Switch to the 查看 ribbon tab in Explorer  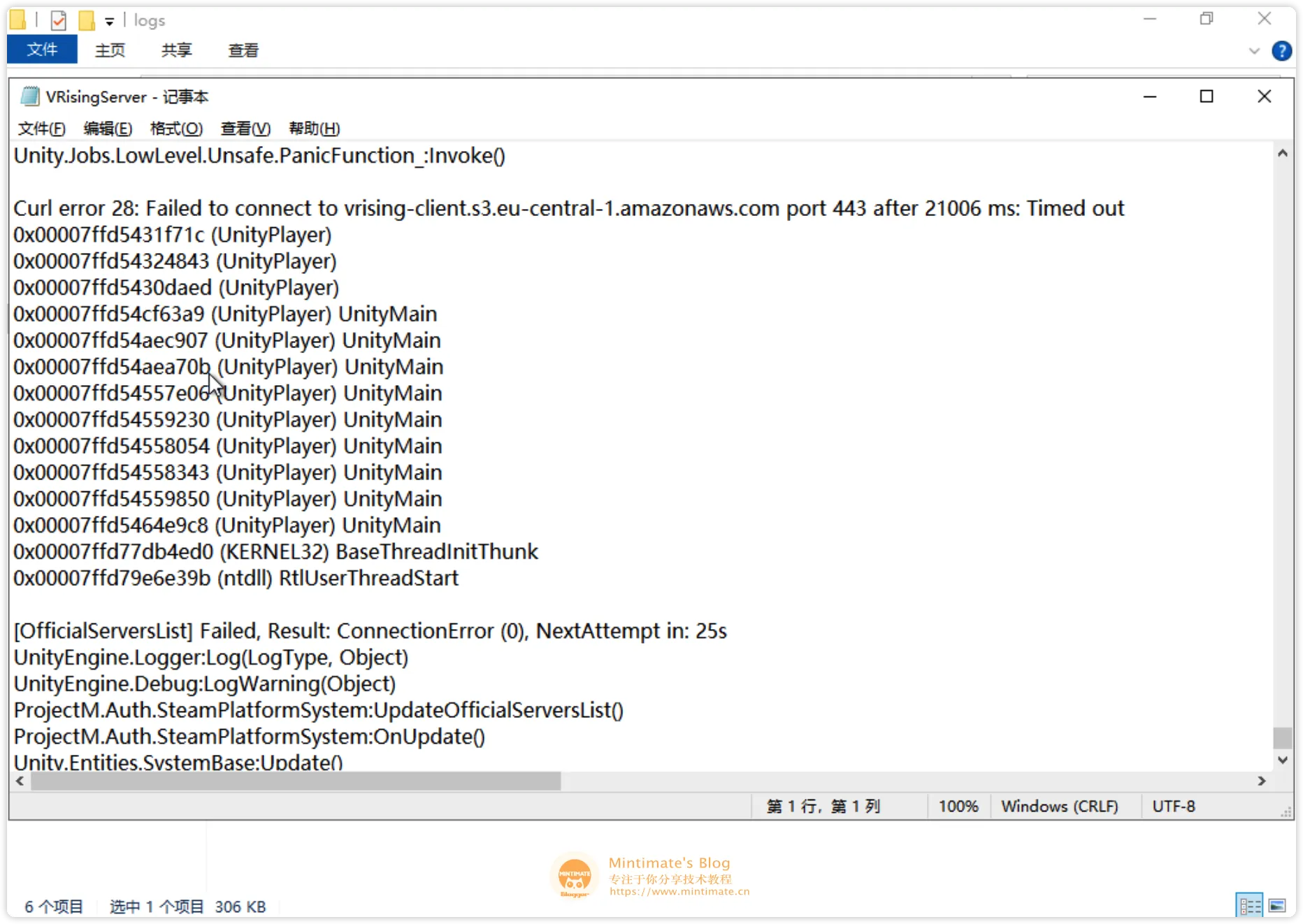pos(243,50)
